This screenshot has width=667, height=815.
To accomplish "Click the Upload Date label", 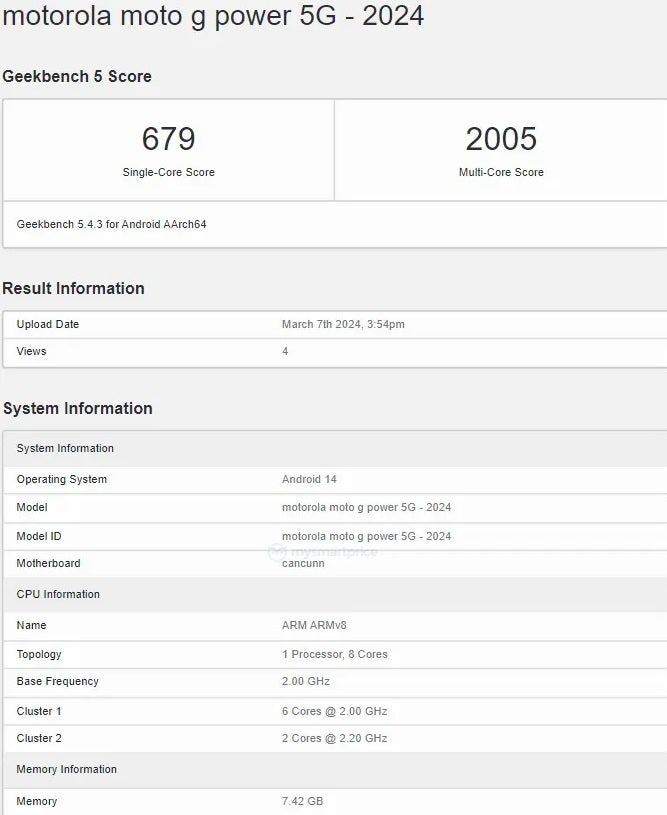I will tap(48, 324).
